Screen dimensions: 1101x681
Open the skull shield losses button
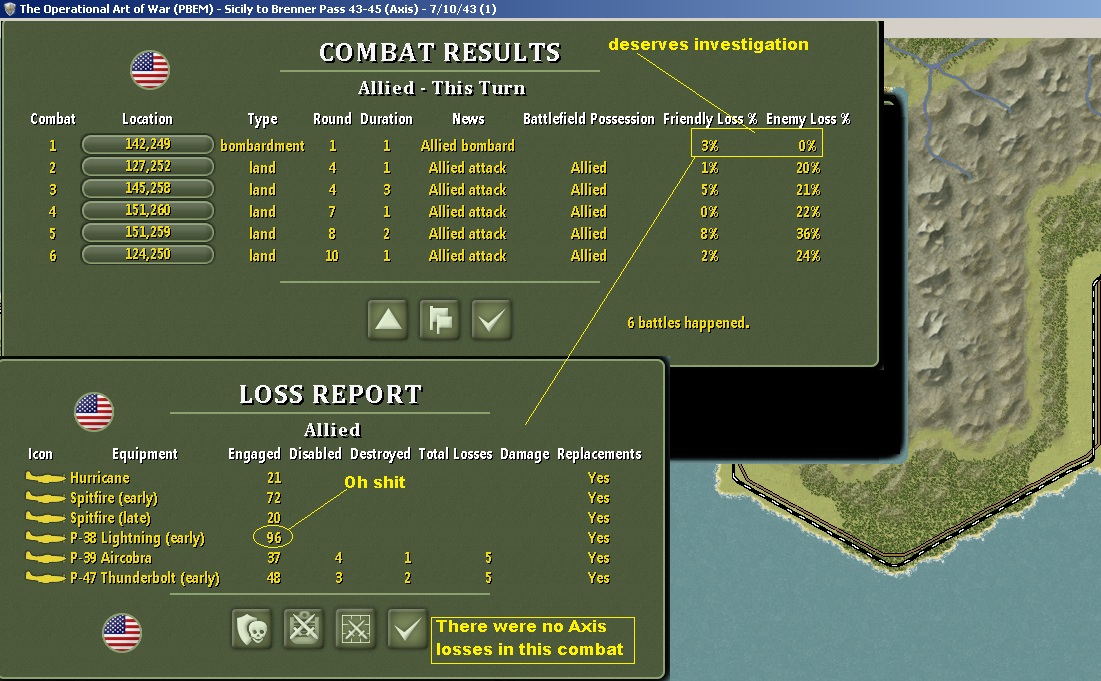click(252, 628)
